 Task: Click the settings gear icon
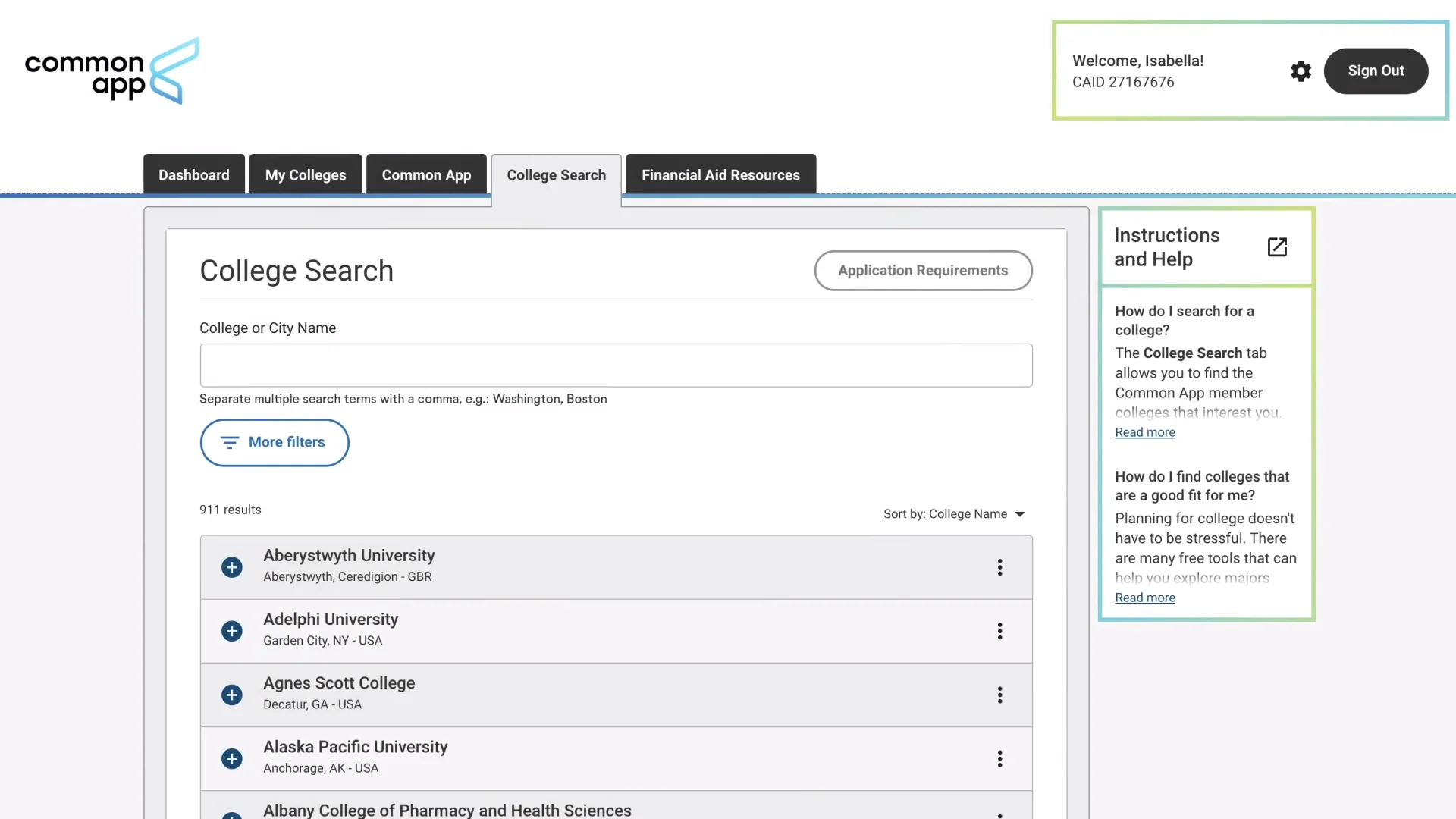point(1301,71)
